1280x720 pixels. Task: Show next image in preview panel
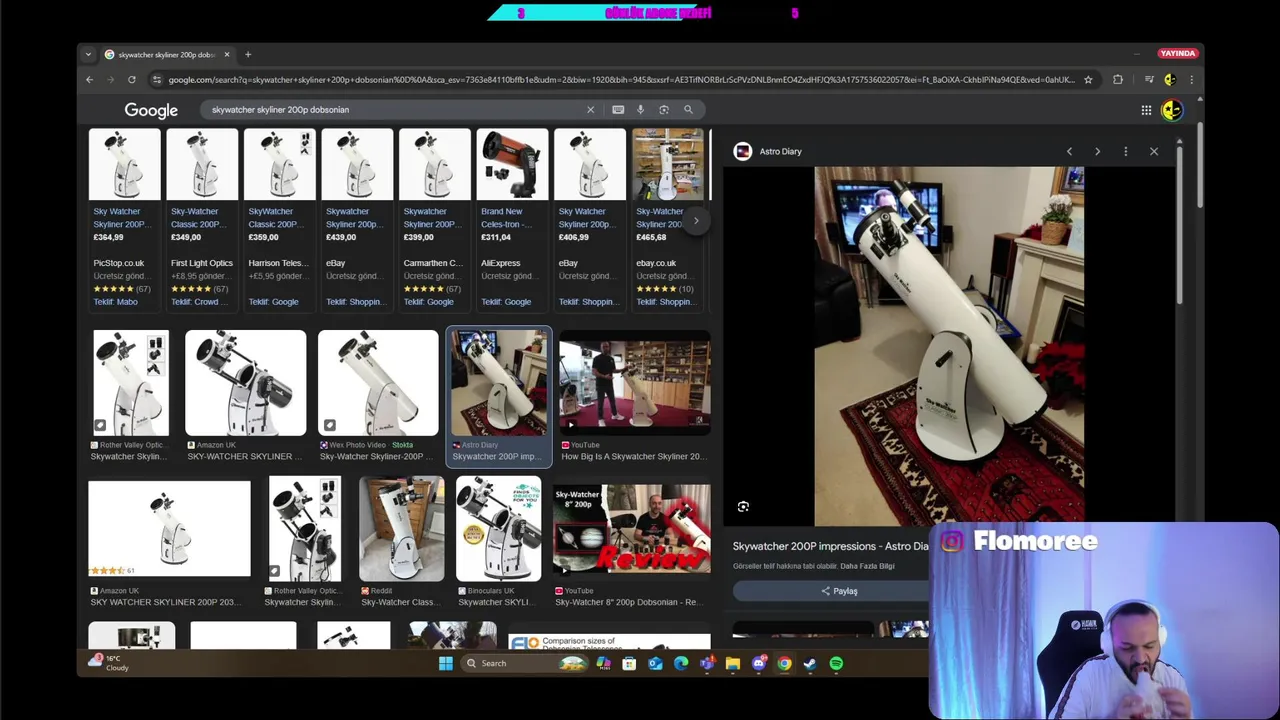1097,152
